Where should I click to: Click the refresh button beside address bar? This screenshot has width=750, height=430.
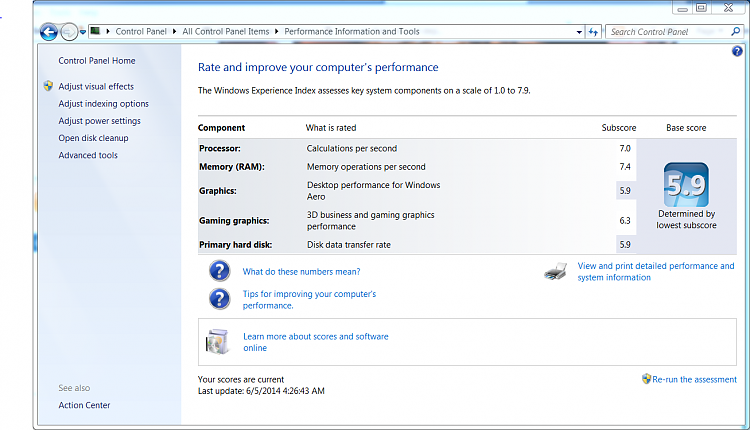click(x=593, y=32)
